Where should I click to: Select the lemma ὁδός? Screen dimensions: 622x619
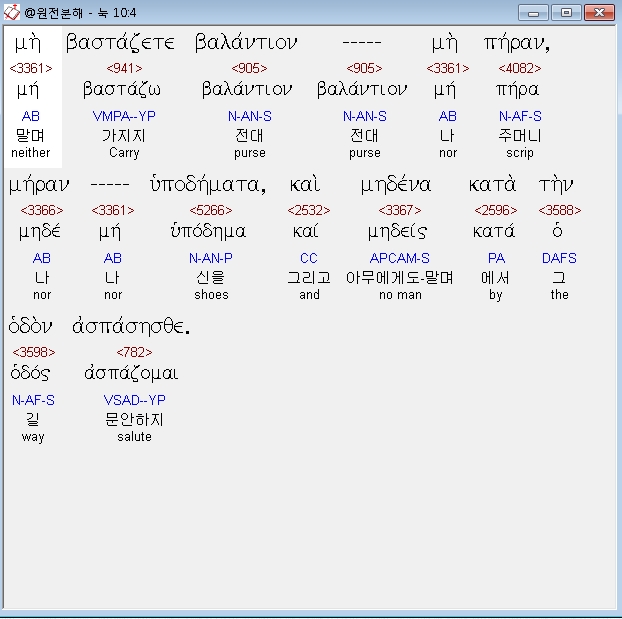pyautogui.click(x=30, y=373)
